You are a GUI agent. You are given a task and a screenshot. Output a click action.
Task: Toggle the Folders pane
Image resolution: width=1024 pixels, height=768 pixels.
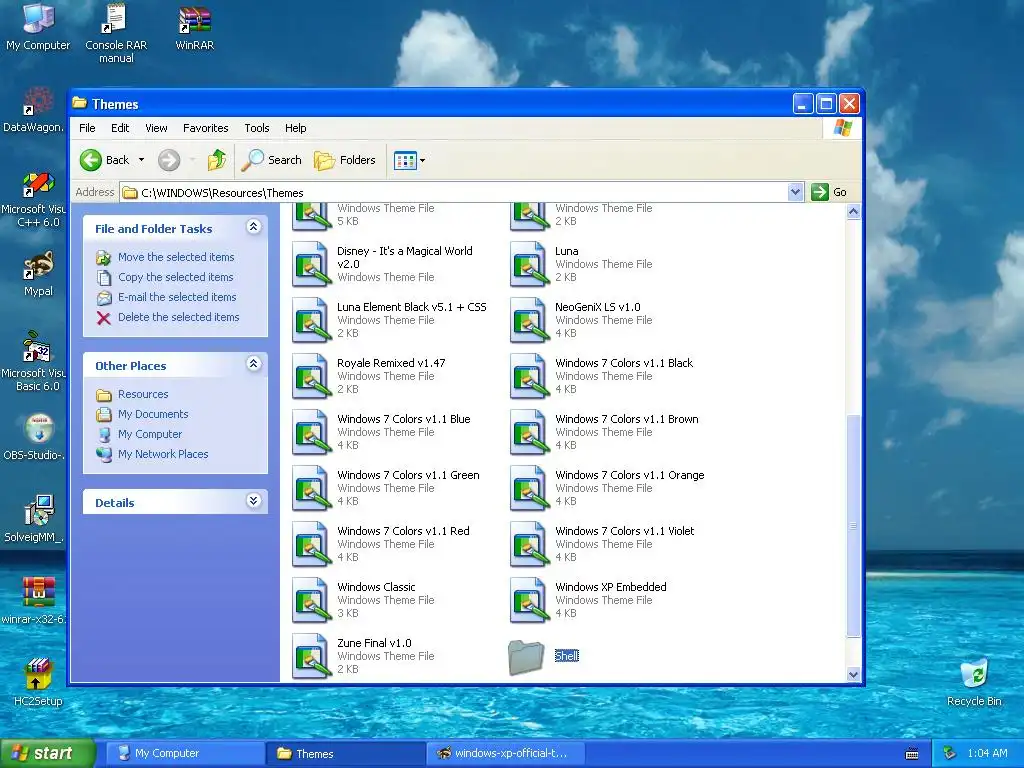click(x=345, y=160)
